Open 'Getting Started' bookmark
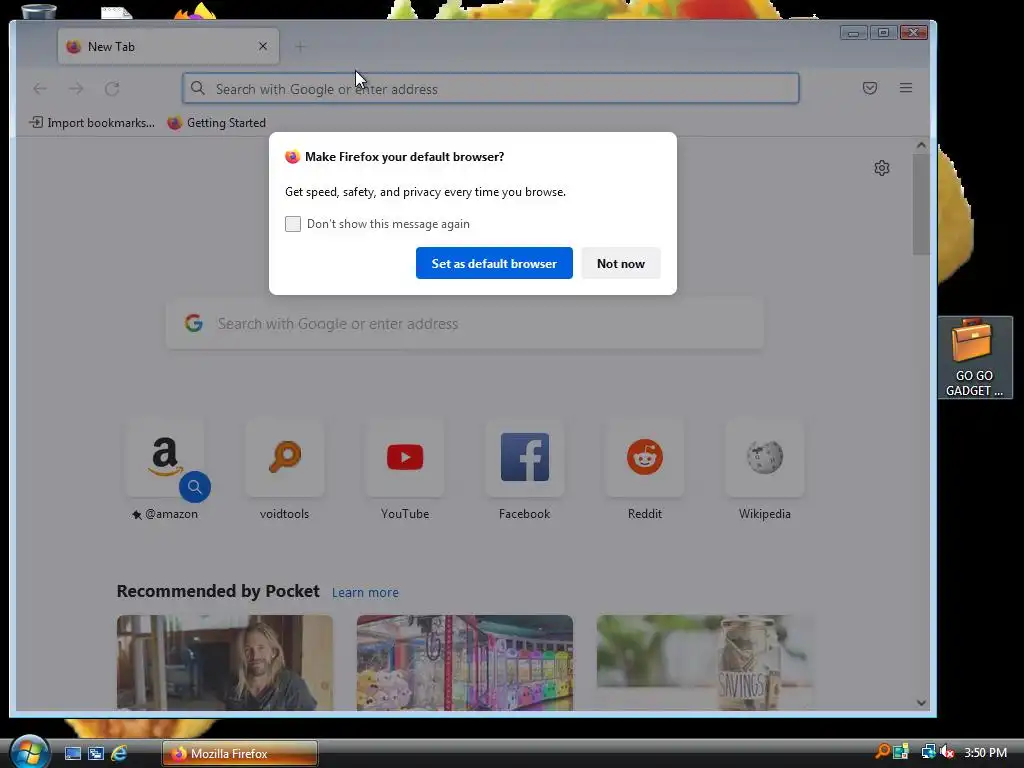1024x768 pixels. tap(216, 123)
